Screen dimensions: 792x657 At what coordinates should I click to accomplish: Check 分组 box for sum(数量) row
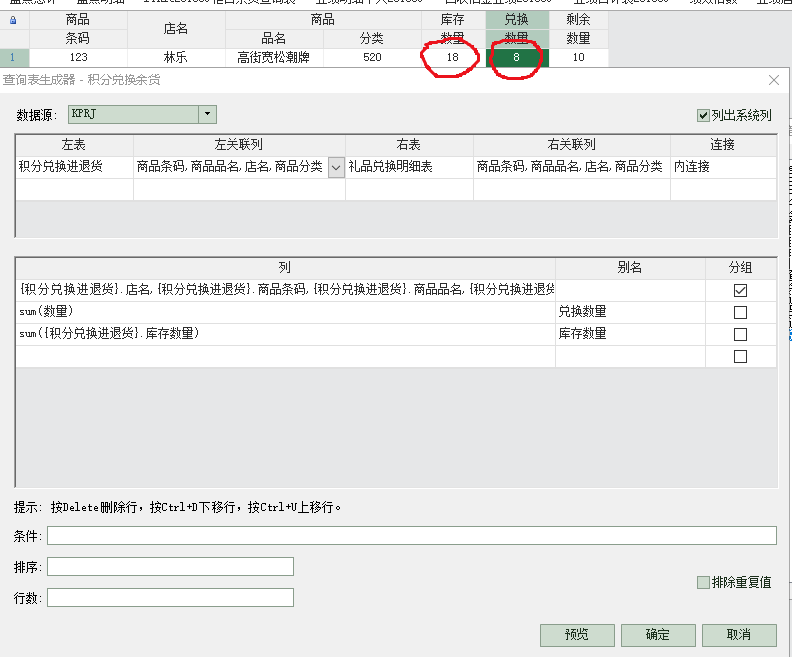tap(740, 312)
